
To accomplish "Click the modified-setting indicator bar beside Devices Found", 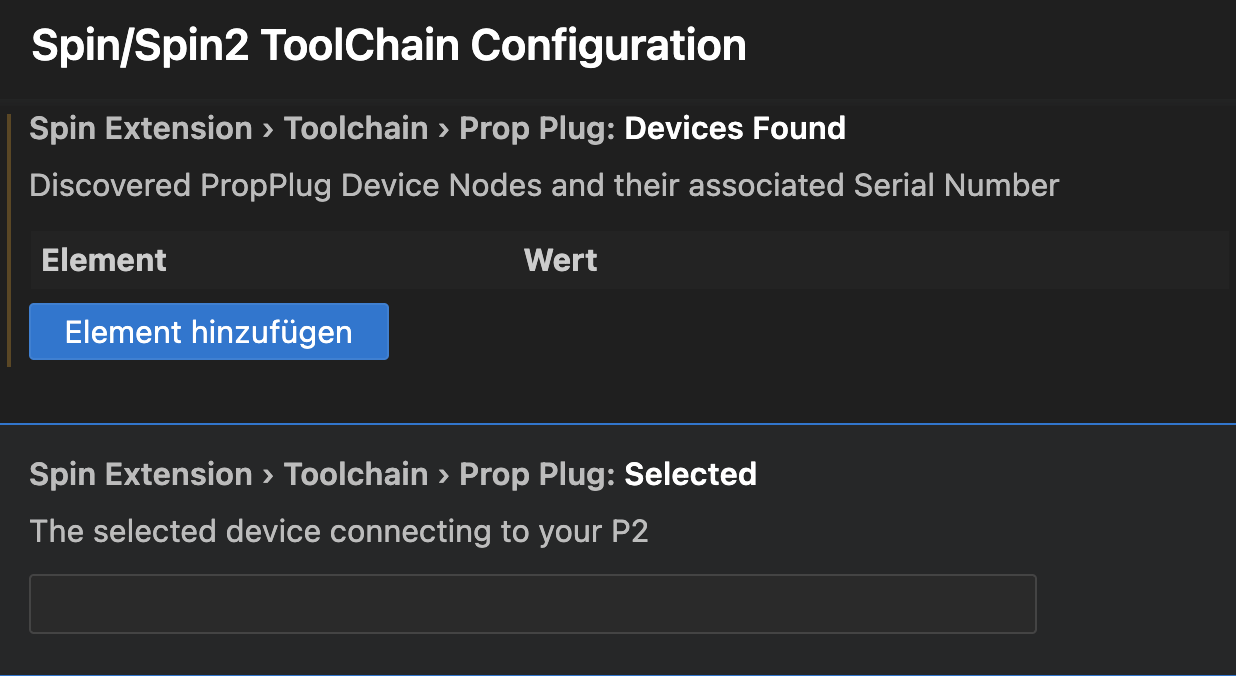I will click(x=9, y=240).
